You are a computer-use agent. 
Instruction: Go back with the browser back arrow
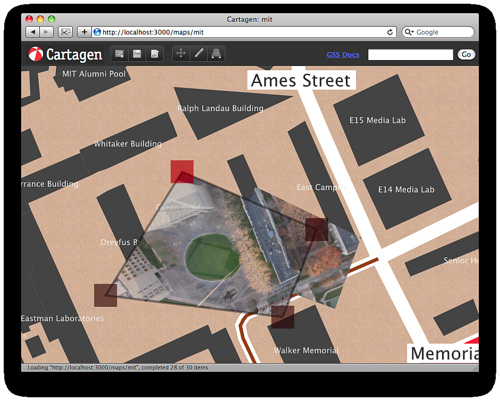tap(33, 32)
